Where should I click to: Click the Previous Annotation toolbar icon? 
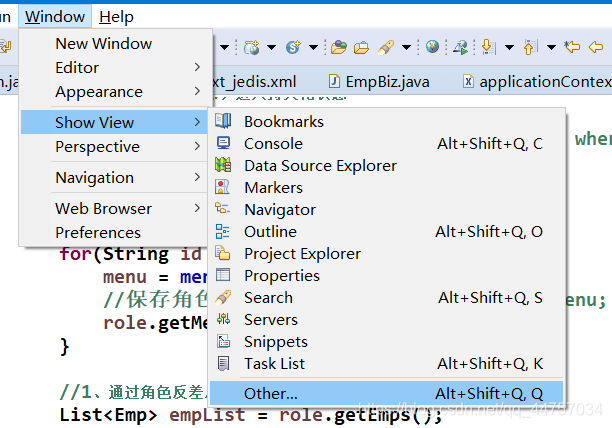[x=531, y=47]
